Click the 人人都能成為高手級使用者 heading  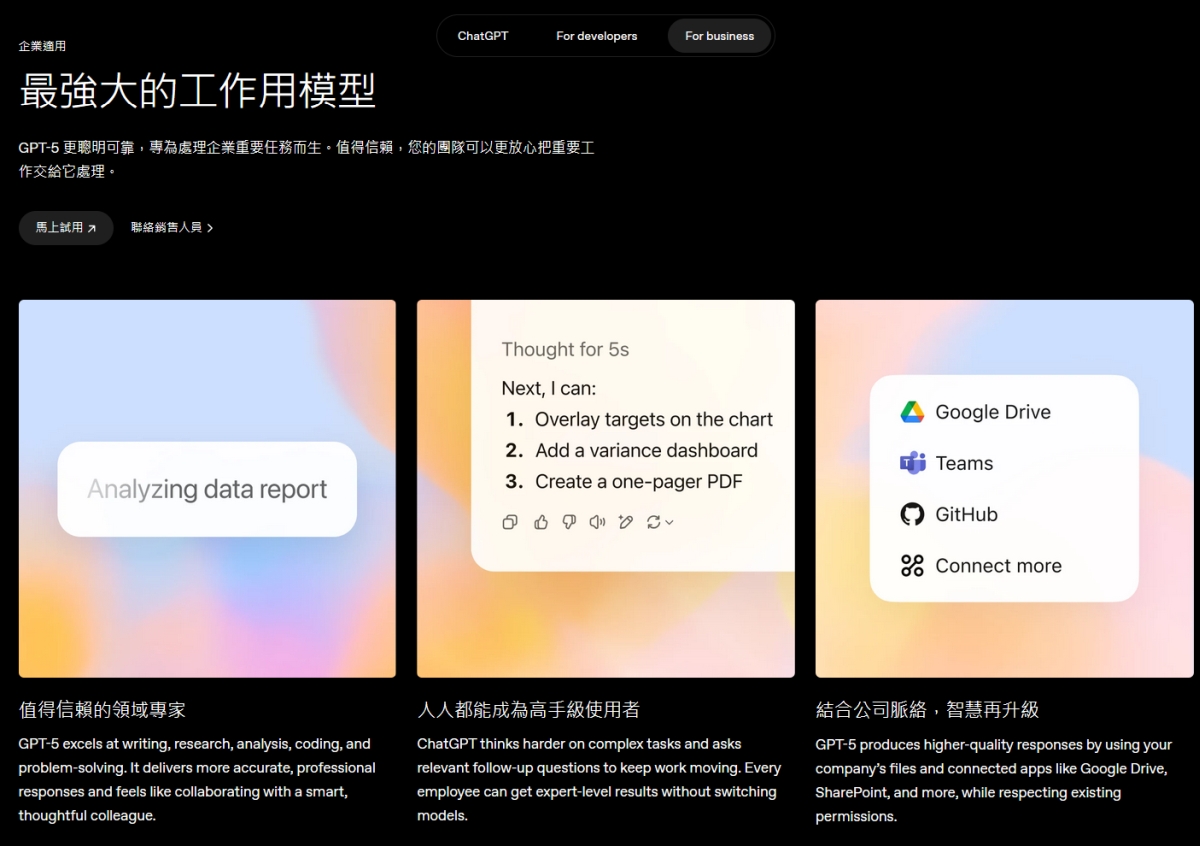(x=528, y=710)
